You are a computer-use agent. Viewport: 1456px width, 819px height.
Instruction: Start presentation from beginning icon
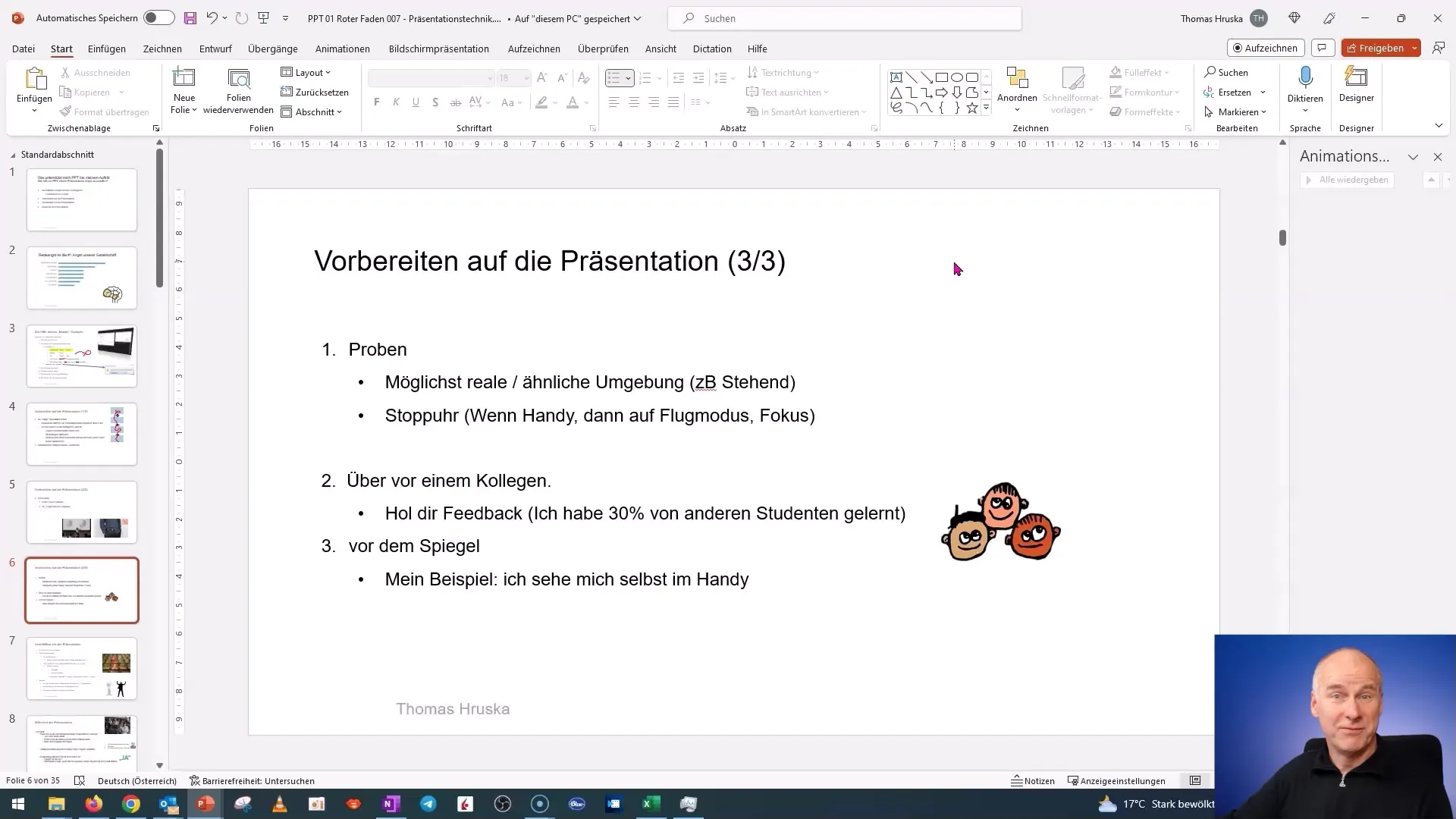point(264,18)
